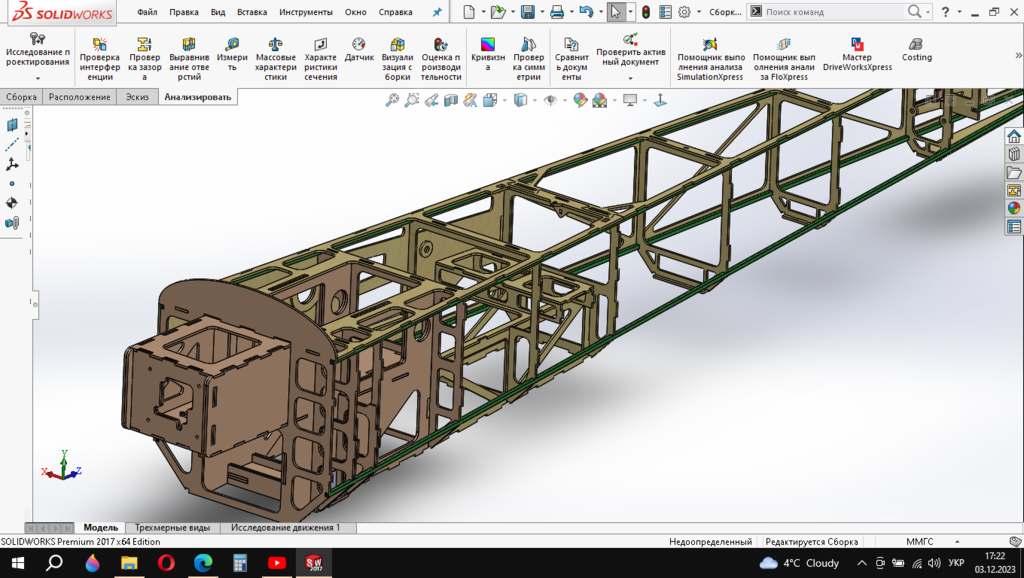The width and height of the screenshot is (1024, 578).
Task: Switch to the Эскиз tab
Action: tap(135, 97)
